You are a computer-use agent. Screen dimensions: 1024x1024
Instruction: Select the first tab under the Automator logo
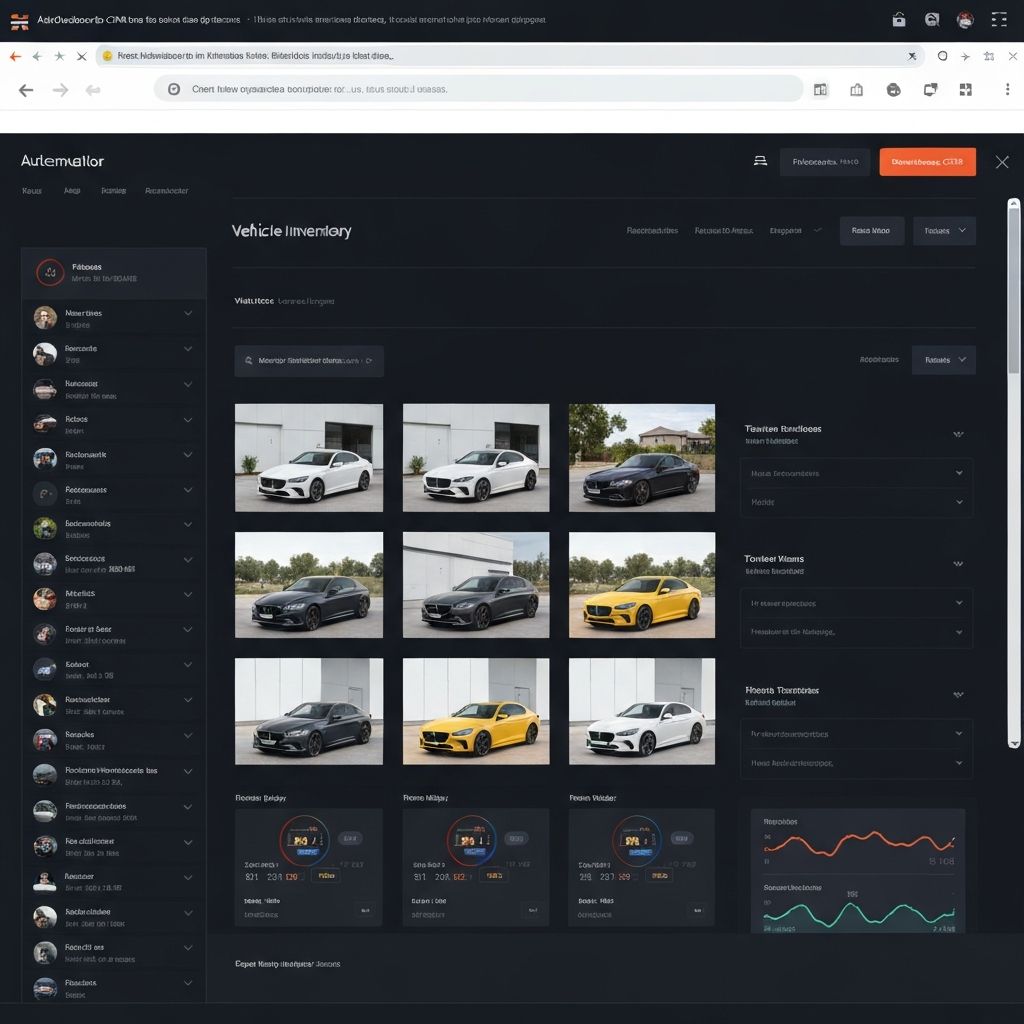pos(32,190)
